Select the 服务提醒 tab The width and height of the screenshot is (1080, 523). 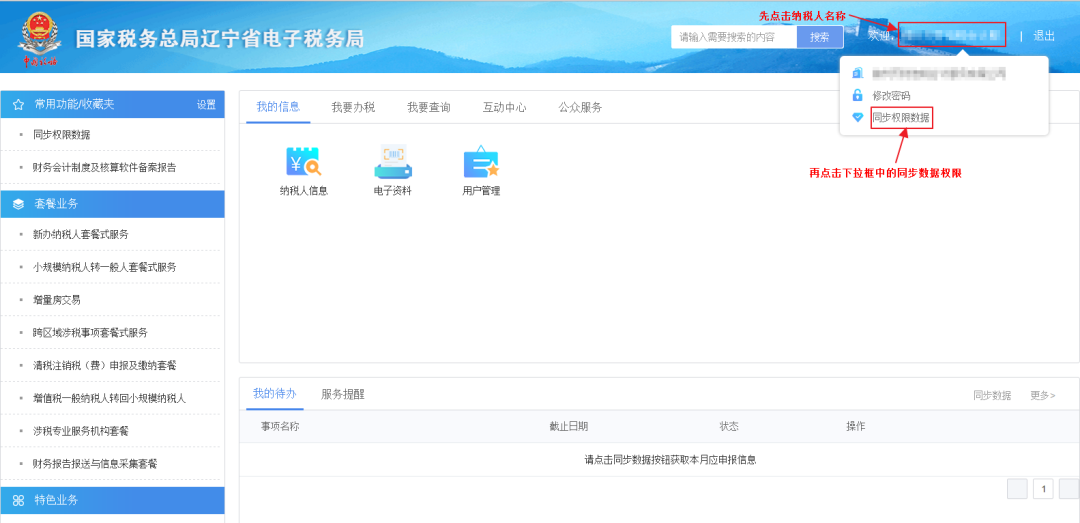click(x=342, y=394)
